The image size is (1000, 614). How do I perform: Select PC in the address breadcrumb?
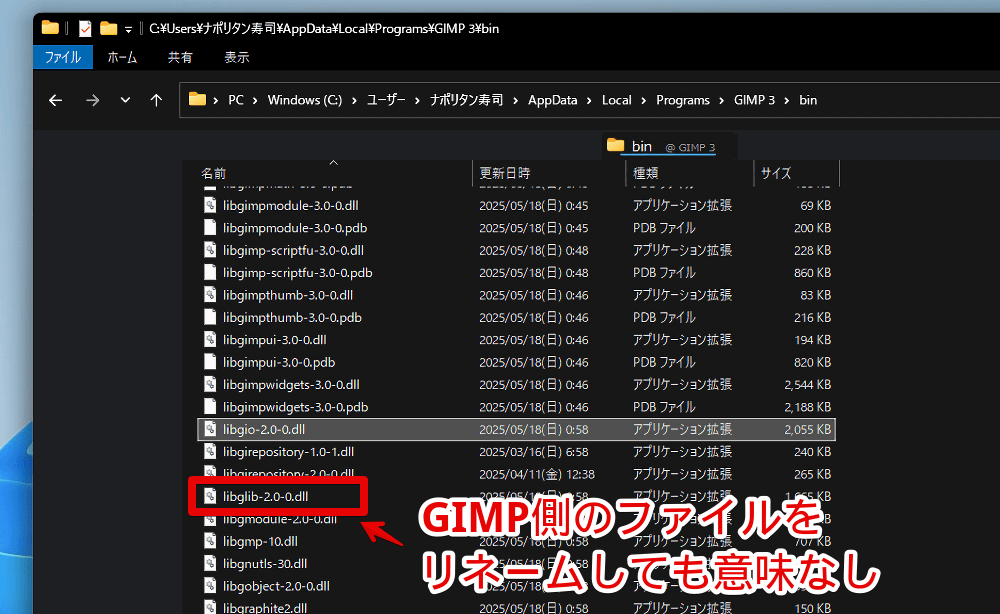(236, 100)
